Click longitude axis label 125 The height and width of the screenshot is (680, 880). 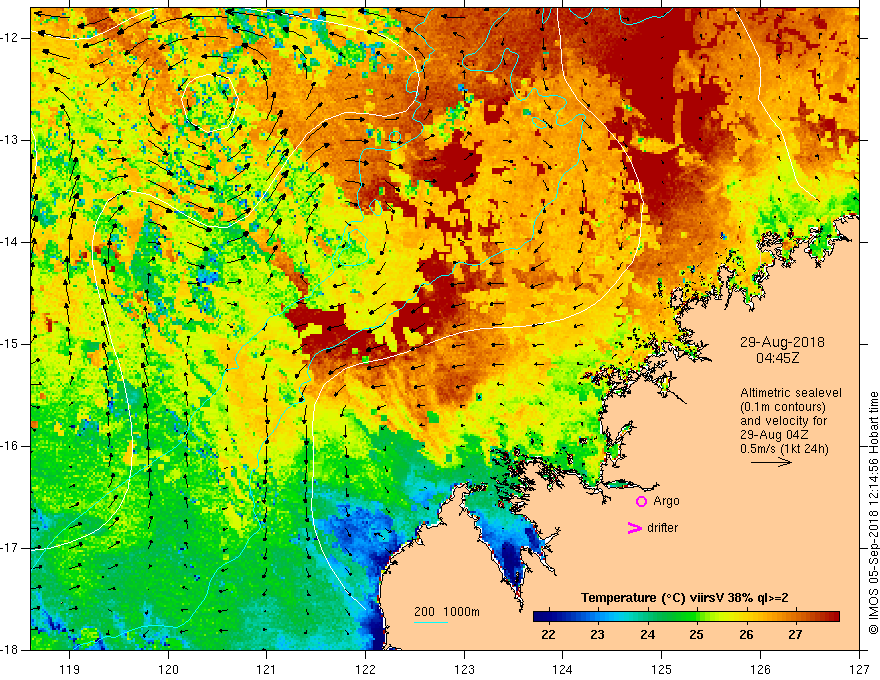tap(662, 669)
